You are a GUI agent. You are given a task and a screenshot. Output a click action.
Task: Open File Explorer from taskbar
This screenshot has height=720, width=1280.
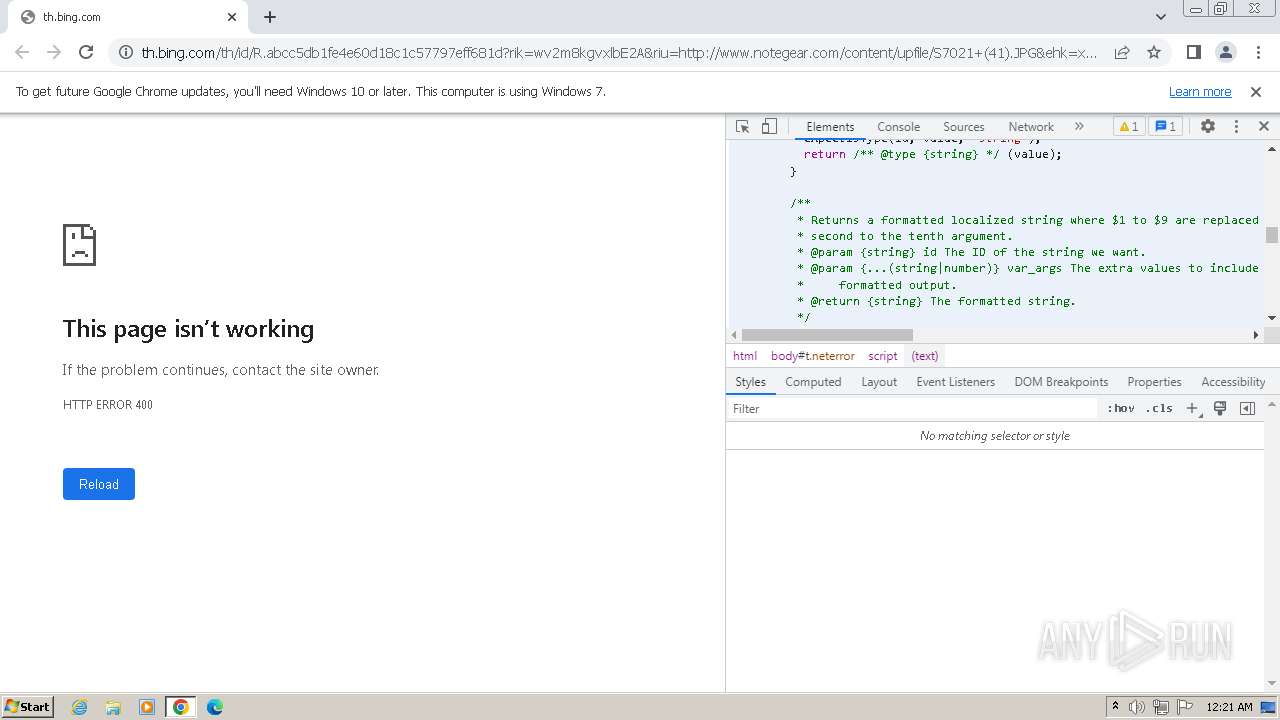point(113,707)
